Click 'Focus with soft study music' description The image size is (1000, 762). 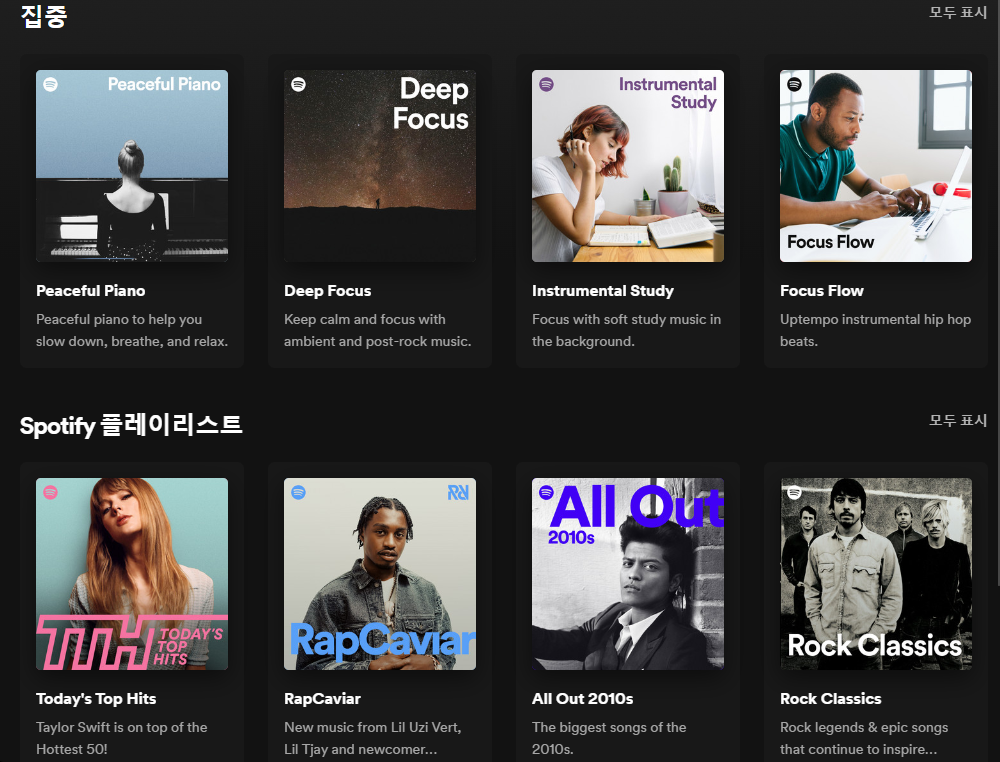click(x=627, y=330)
